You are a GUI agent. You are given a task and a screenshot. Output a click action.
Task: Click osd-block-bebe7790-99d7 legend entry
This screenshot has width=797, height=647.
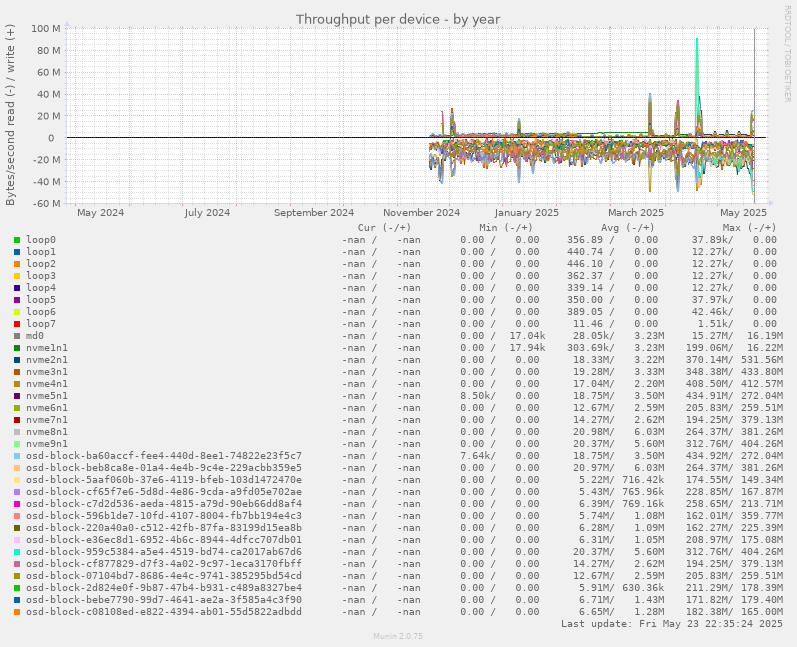point(164,600)
